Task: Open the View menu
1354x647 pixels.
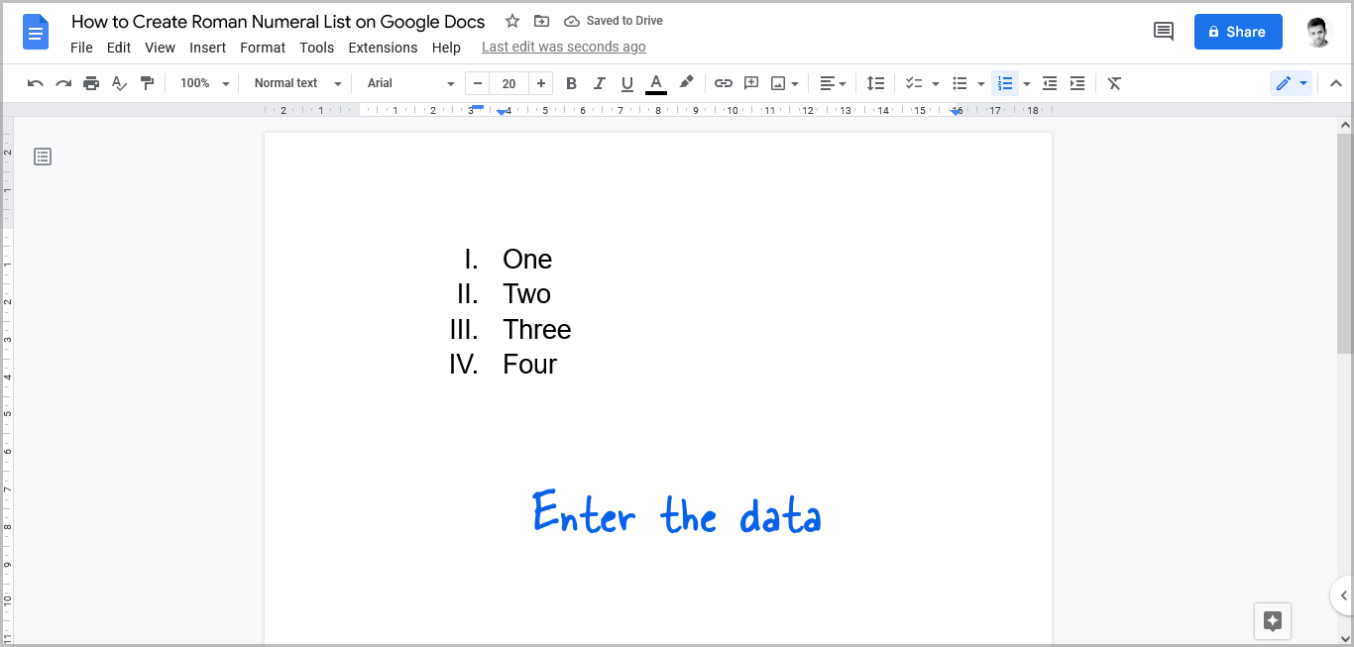Action: pyautogui.click(x=160, y=47)
